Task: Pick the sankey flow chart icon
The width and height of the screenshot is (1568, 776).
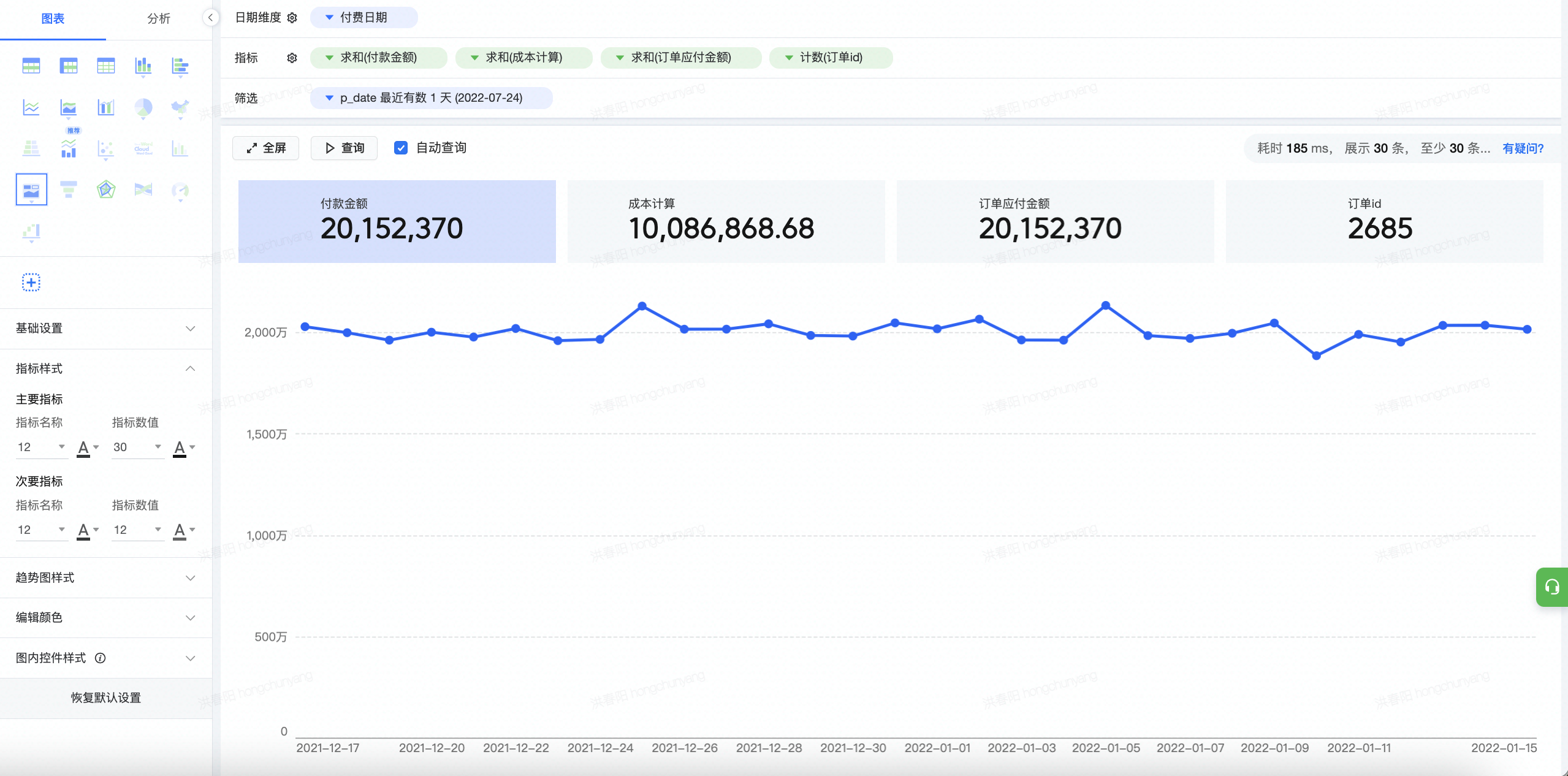Action: 143,189
